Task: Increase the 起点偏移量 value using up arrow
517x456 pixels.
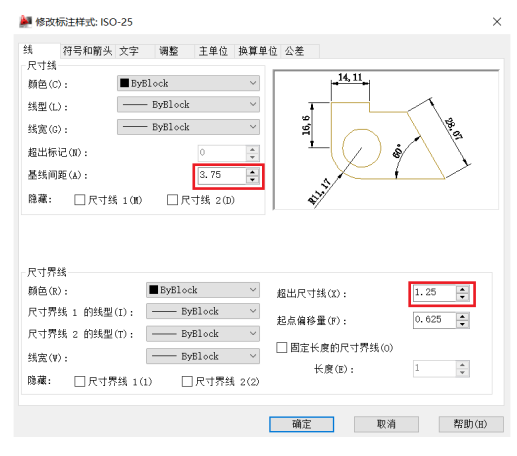Action: pyautogui.click(x=462, y=317)
